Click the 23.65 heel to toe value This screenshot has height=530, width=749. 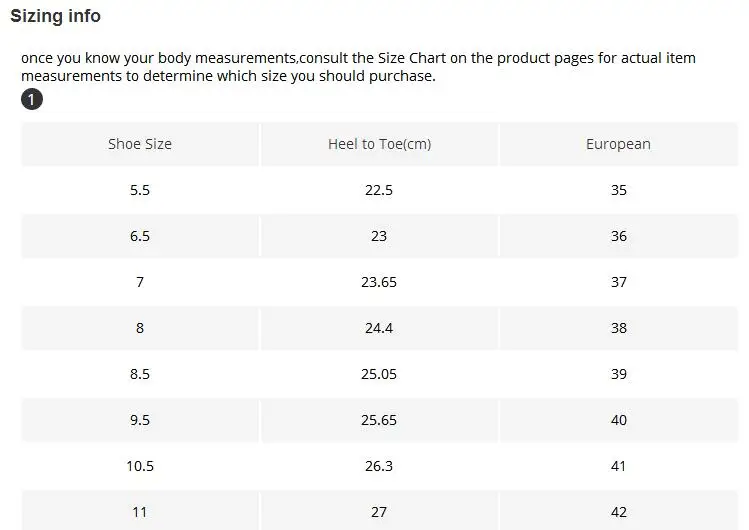(x=379, y=282)
